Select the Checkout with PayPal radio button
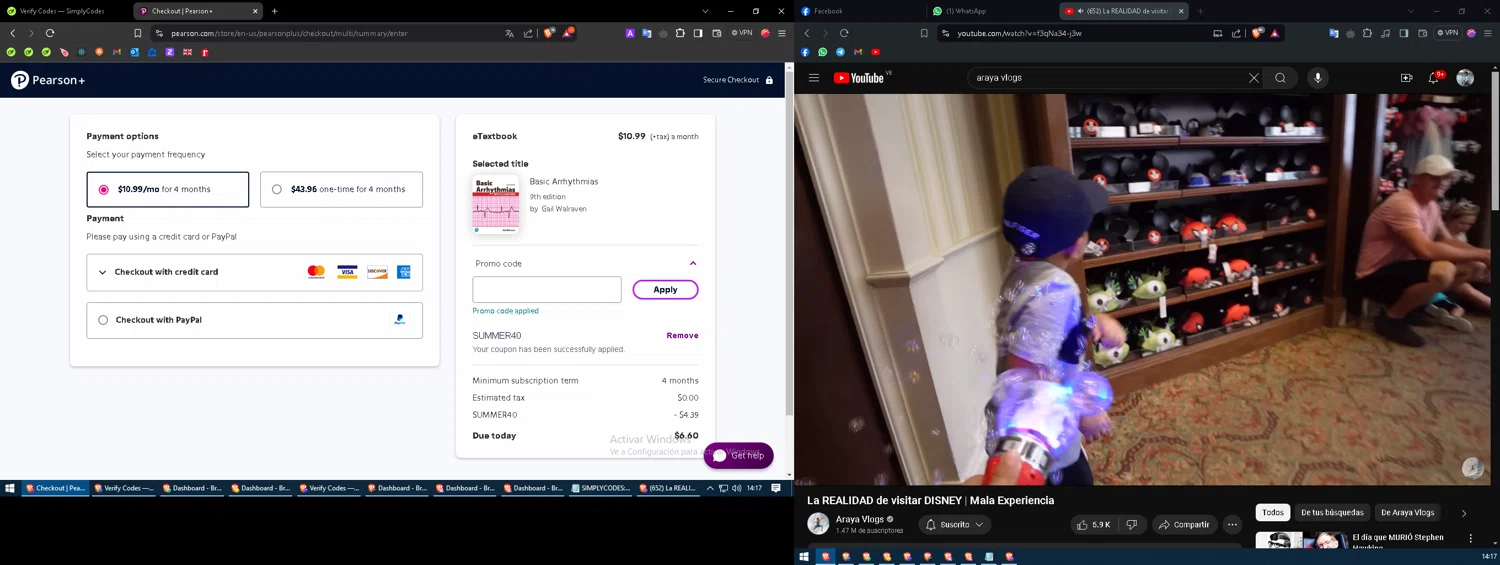The image size is (1500, 565). (103, 320)
